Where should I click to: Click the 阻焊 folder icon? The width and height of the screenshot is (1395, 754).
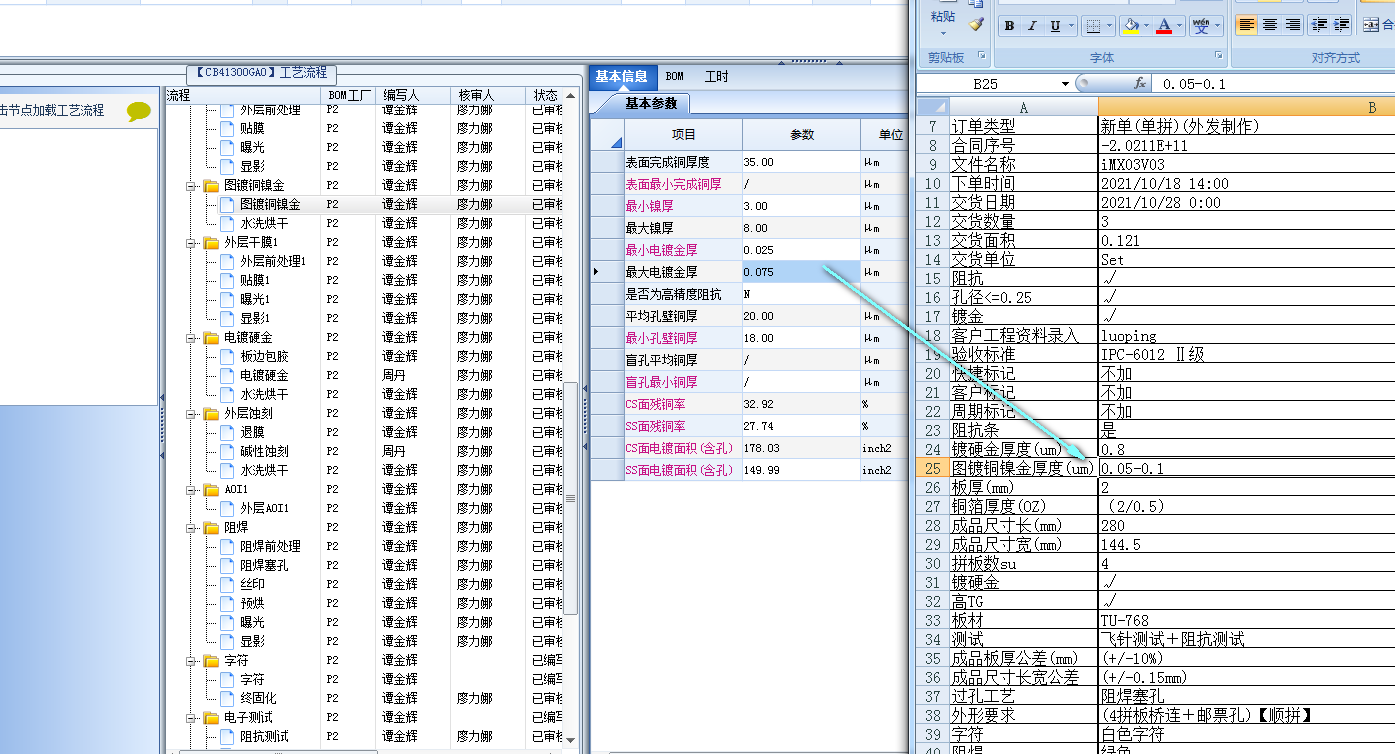point(211,527)
